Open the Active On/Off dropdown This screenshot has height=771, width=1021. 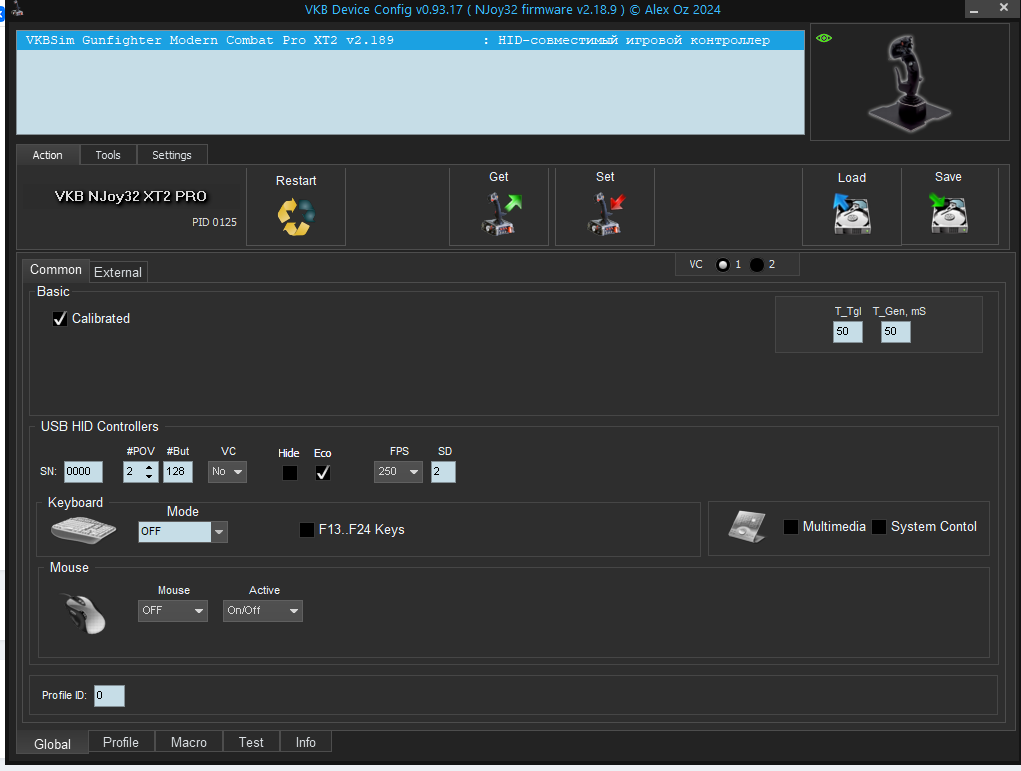(262, 611)
